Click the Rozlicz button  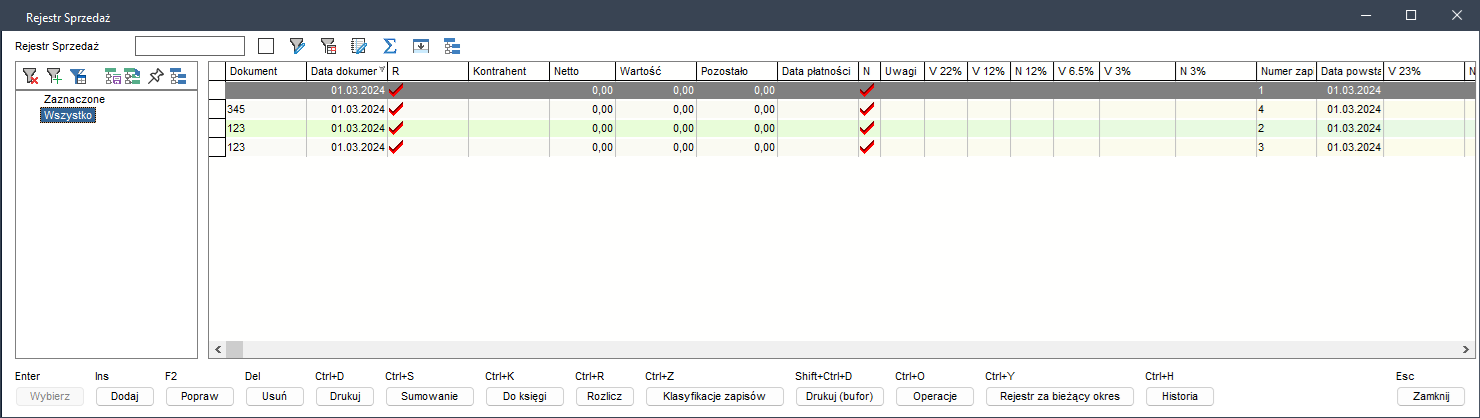coord(604,396)
